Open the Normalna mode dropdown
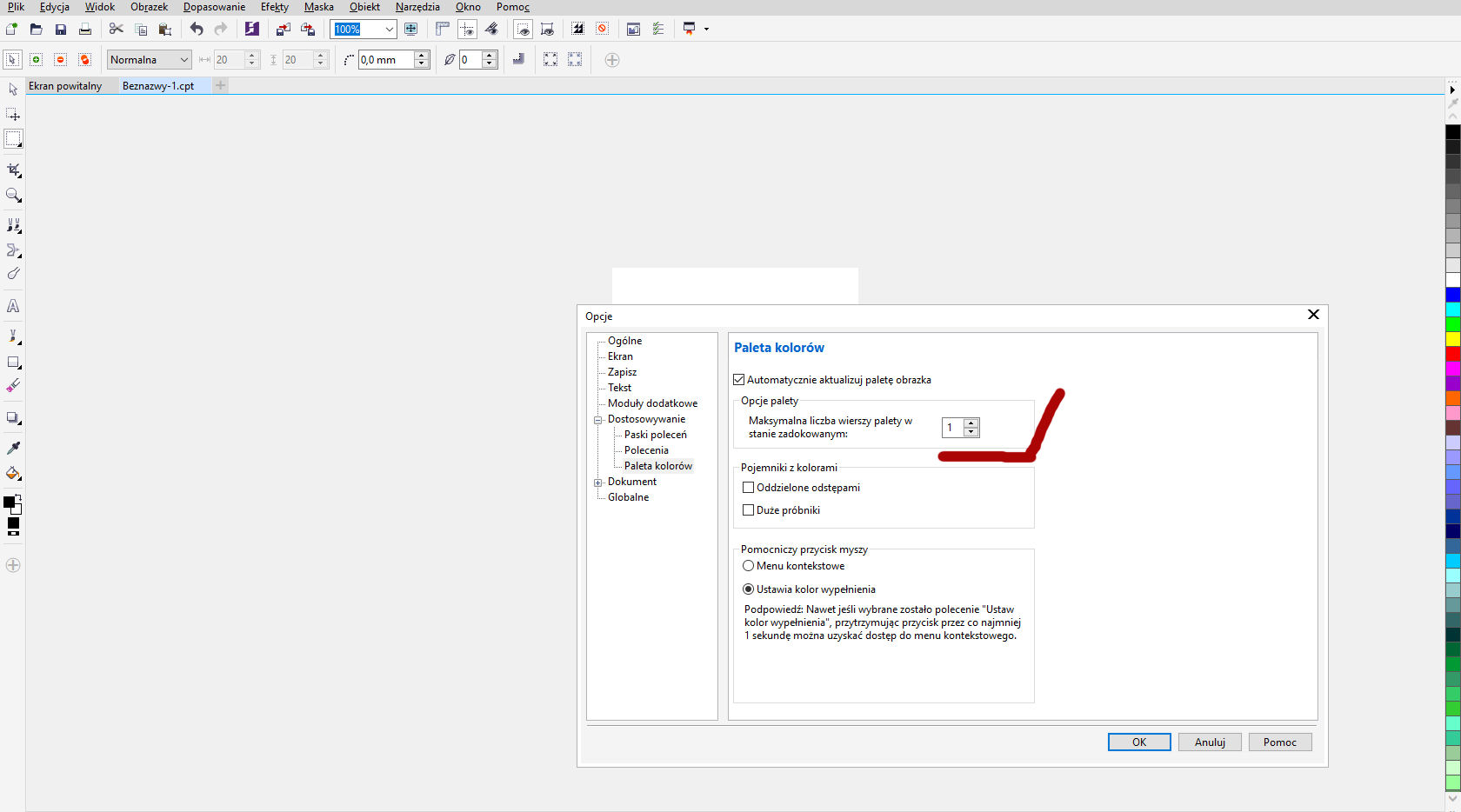Screen dimensions: 1461x812 (x=183, y=60)
